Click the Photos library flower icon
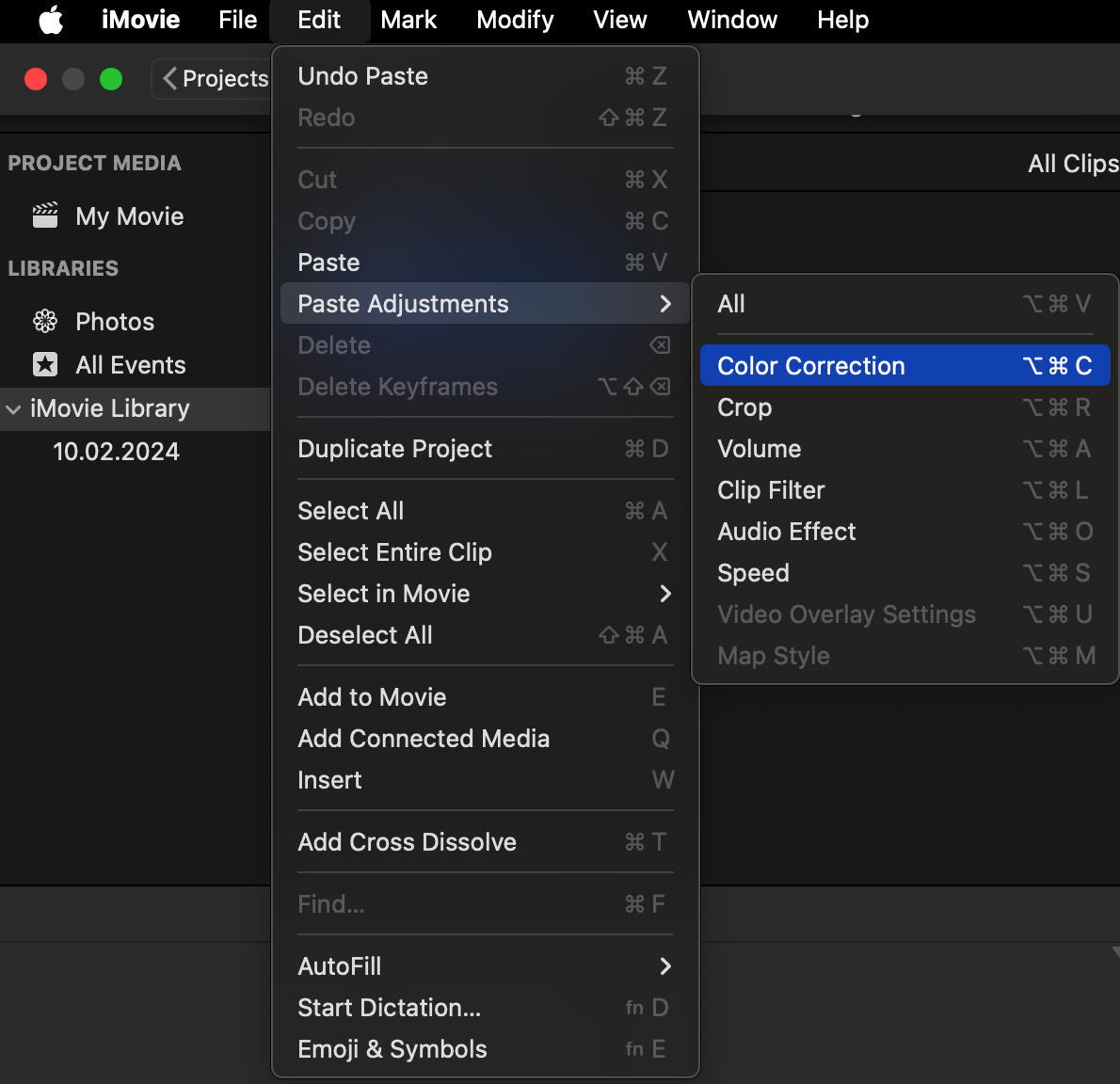The height and width of the screenshot is (1084, 1120). tap(45, 322)
